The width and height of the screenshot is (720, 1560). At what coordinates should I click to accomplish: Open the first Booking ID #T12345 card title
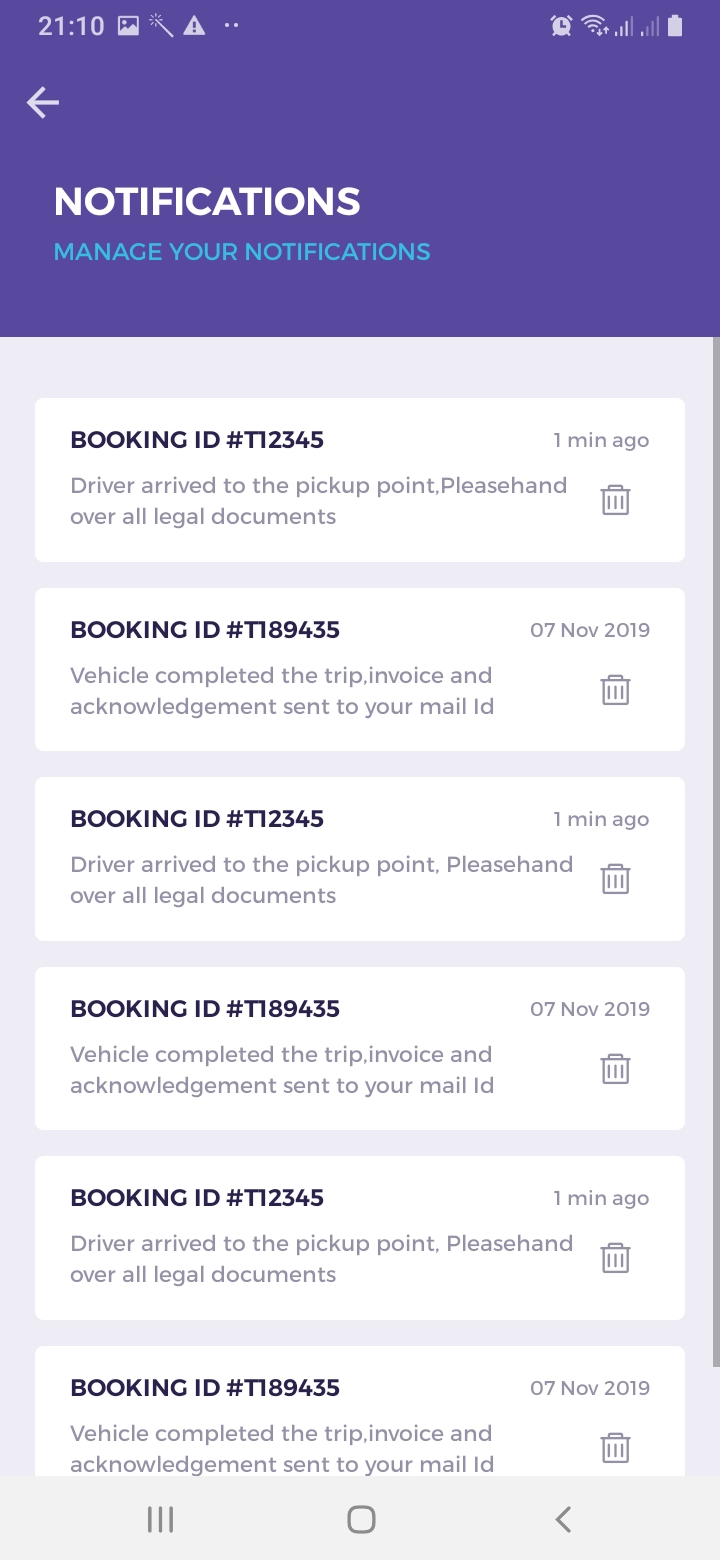tap(197, 440)
